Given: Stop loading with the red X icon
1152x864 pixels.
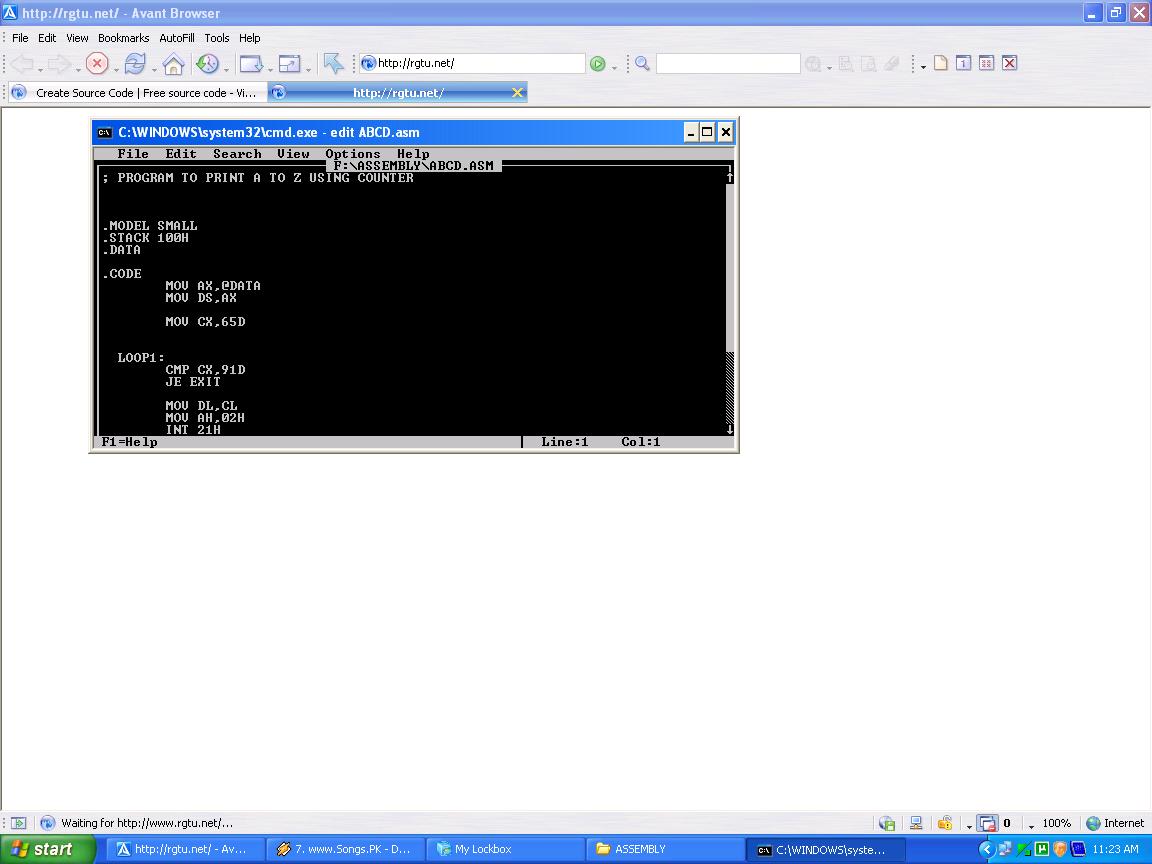Looking at the screenshot, I should click(x=96, y=64).
